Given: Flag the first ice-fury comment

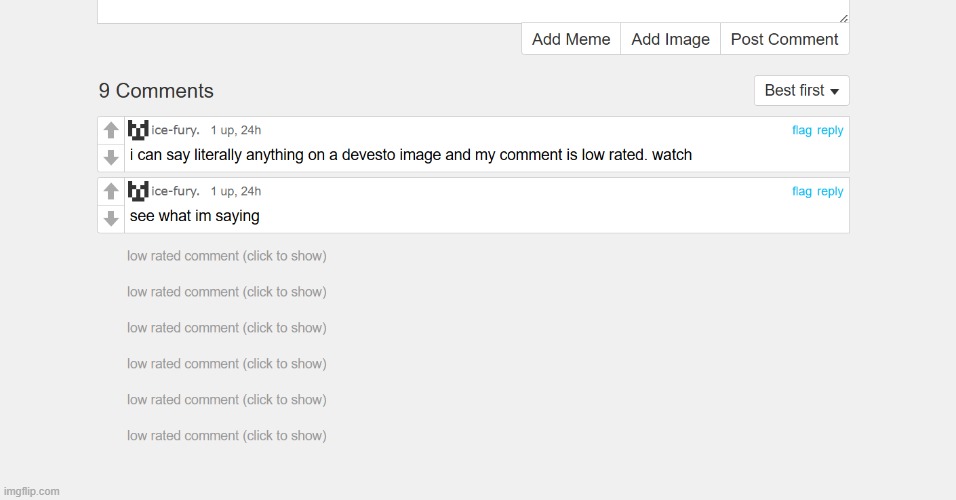Looking at the screenshot, I should click(802, 131).
